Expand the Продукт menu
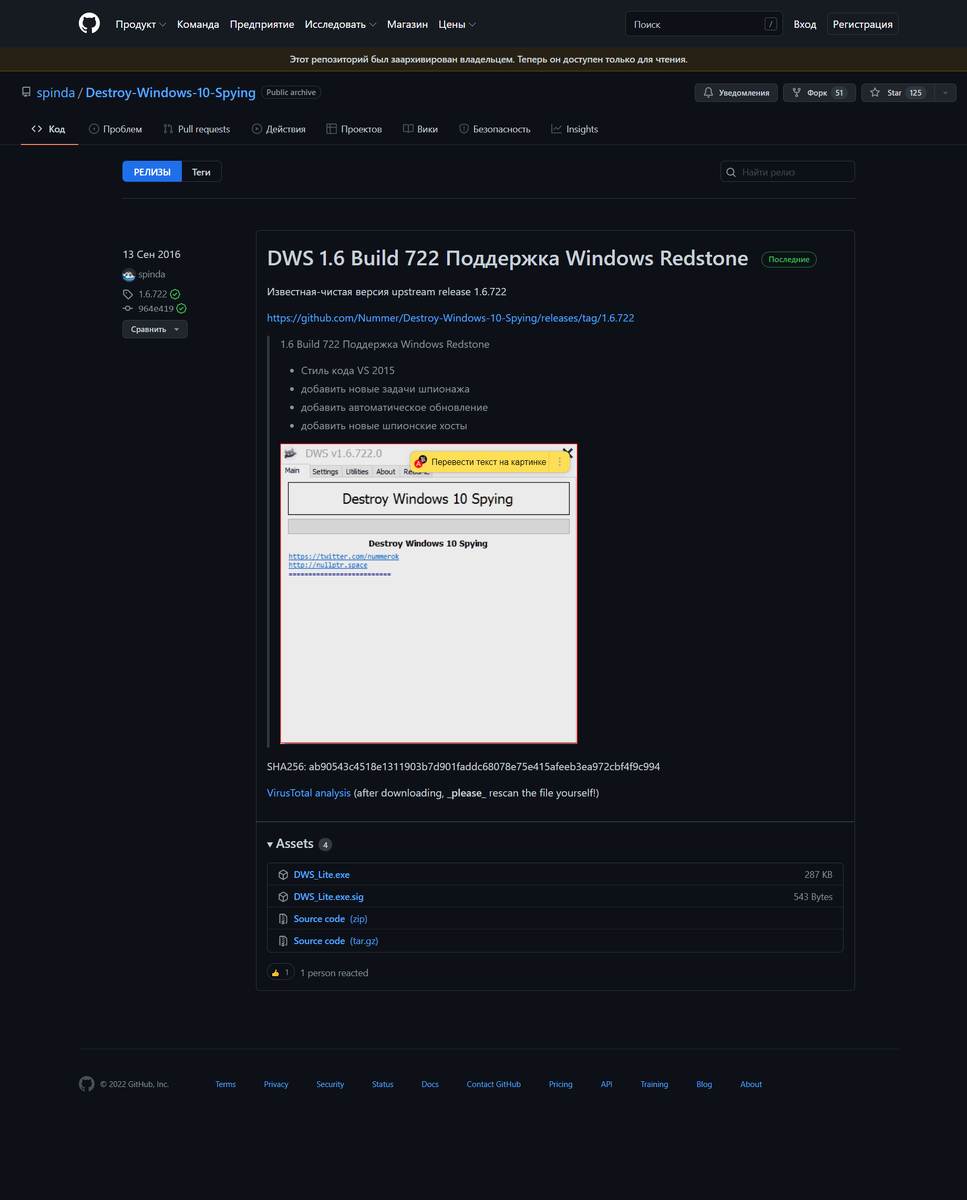Image resolution: width=967 pixels, height=1200 pixels. click(x=141, y=24)
